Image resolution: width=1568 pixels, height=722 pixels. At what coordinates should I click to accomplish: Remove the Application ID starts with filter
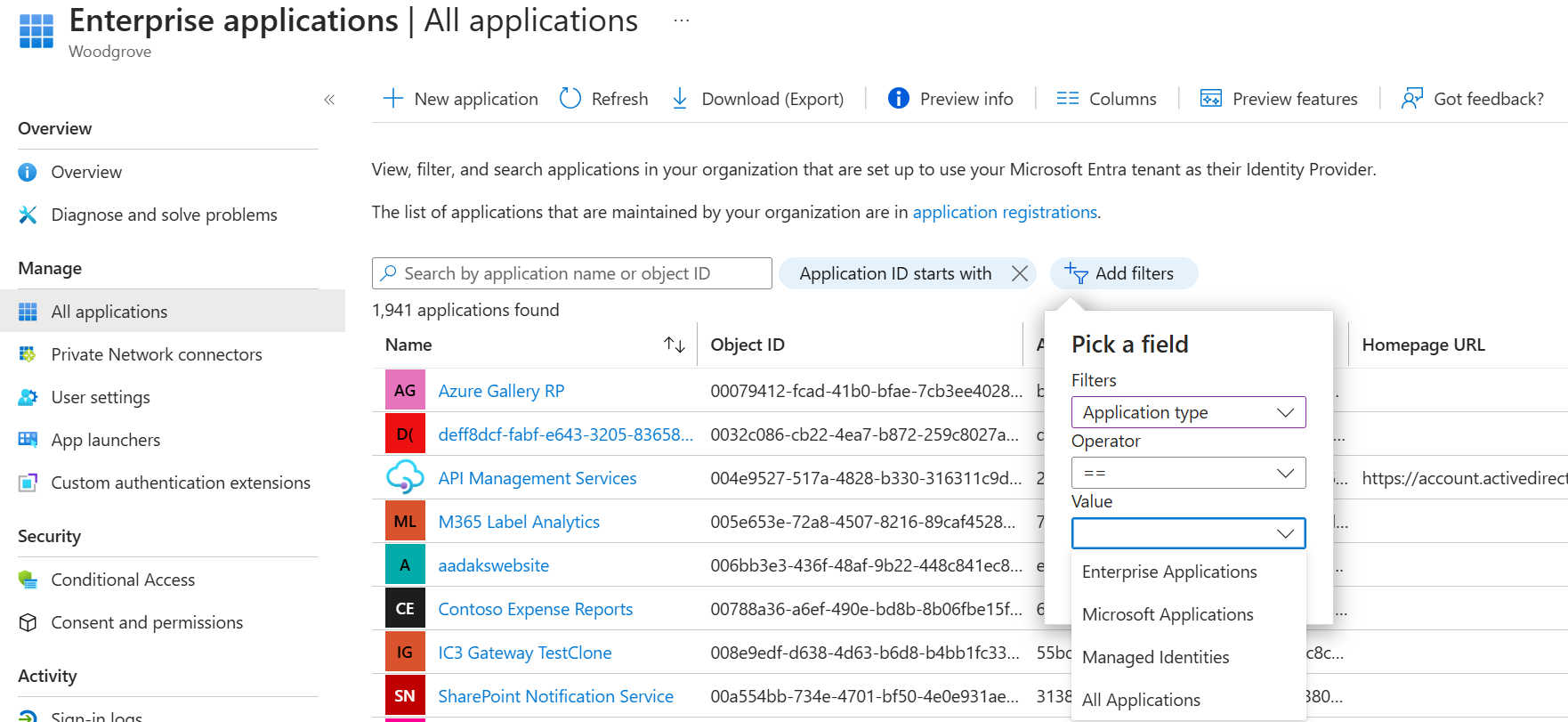[x=1020, y=273]
